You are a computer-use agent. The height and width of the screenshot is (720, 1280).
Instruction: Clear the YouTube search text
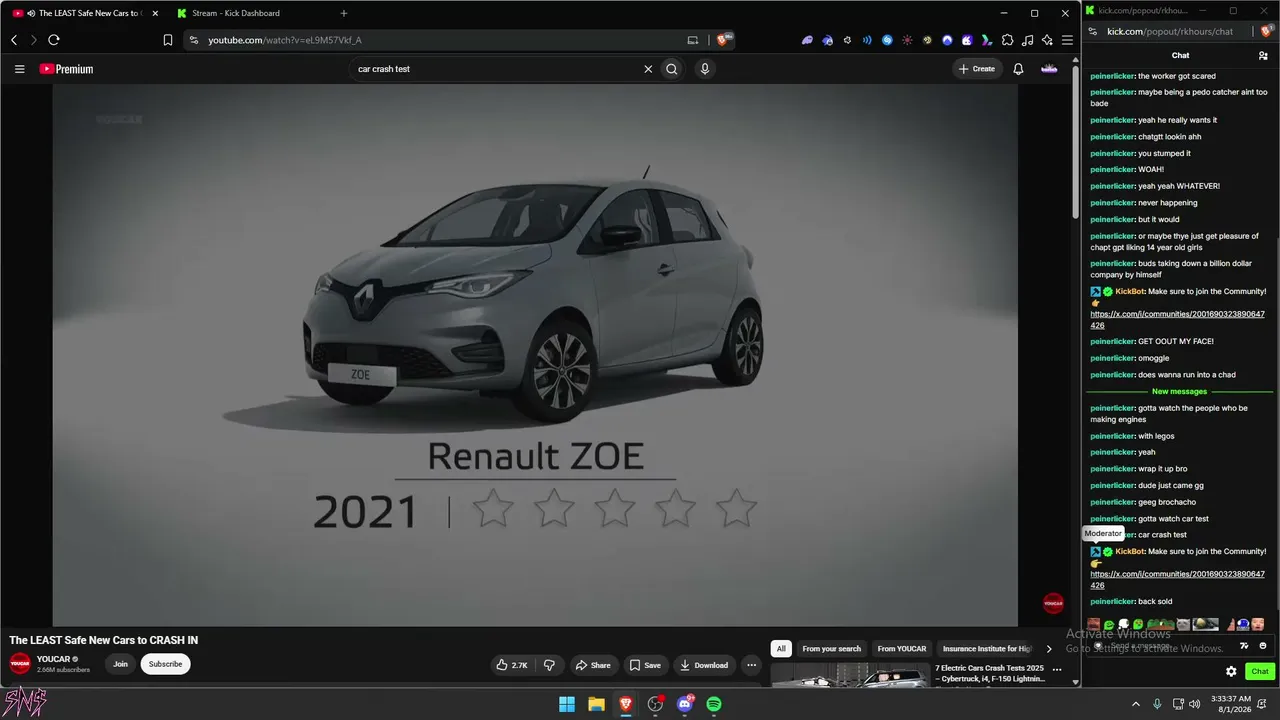[x=648, y=69]
